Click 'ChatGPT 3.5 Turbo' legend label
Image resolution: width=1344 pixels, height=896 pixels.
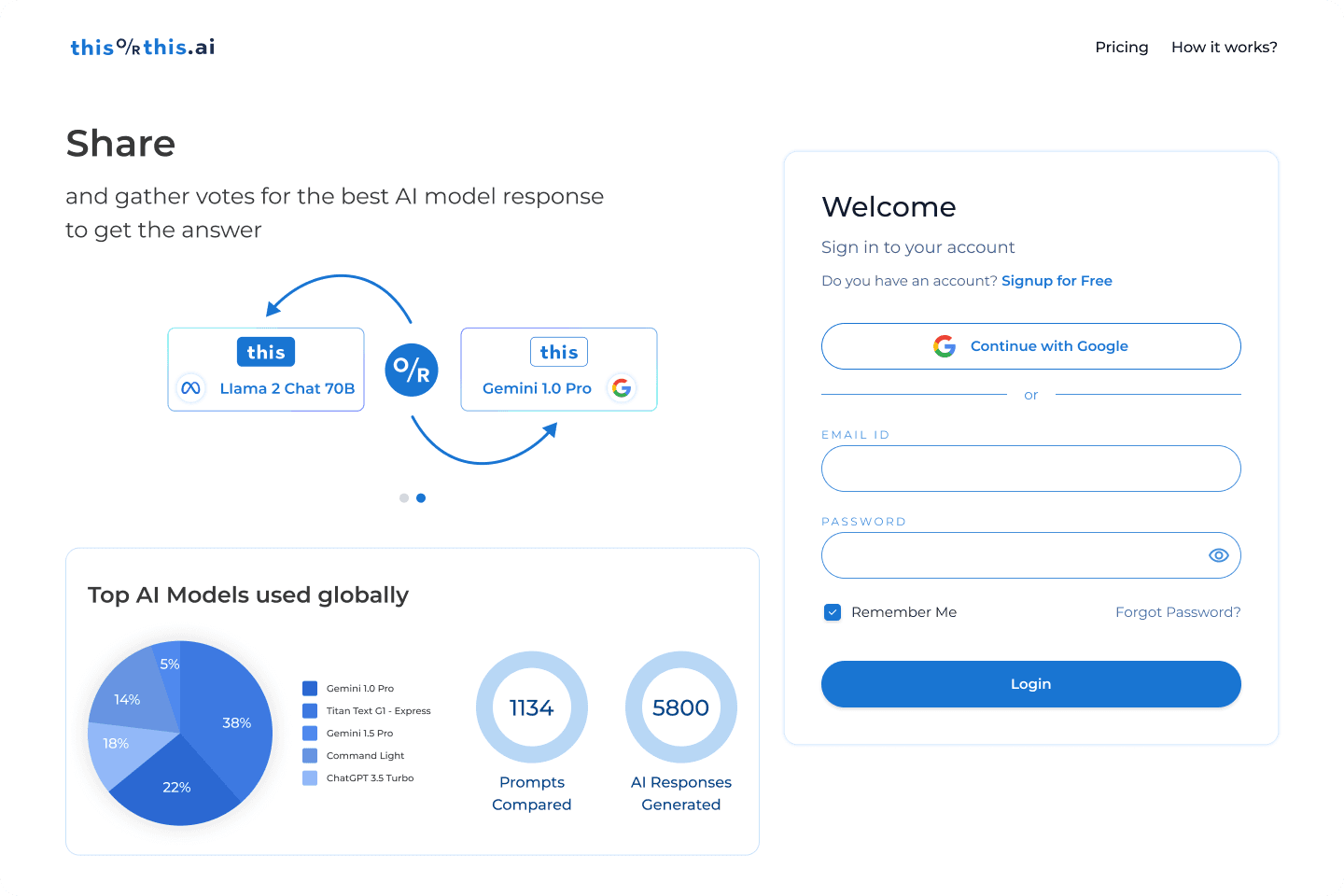click(370, 778)
